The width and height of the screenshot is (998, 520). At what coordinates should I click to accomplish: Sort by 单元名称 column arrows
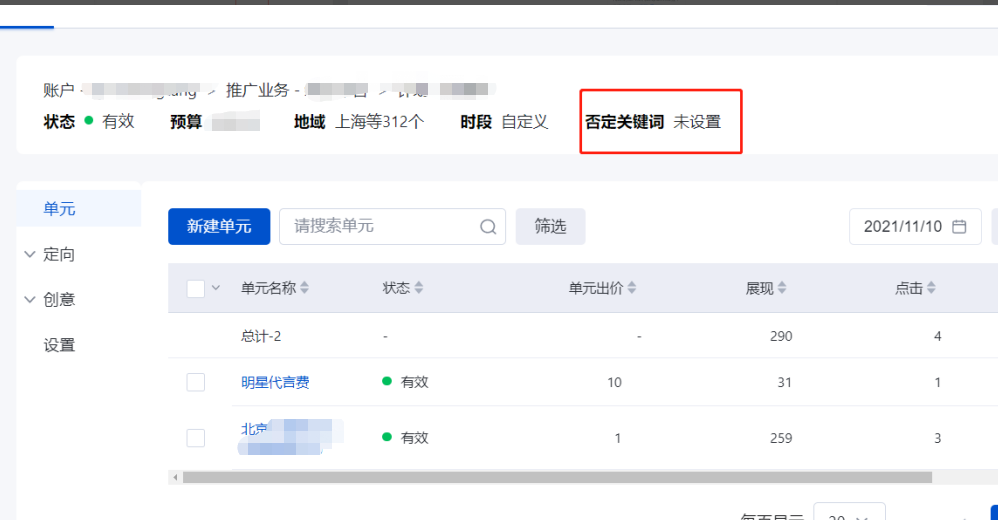coord(305,288)
